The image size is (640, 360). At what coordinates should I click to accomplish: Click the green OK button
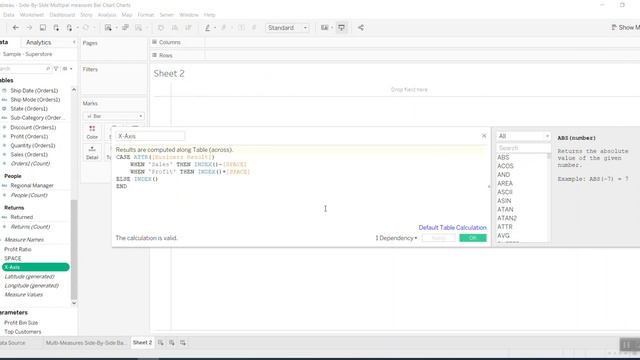(473, 238)
